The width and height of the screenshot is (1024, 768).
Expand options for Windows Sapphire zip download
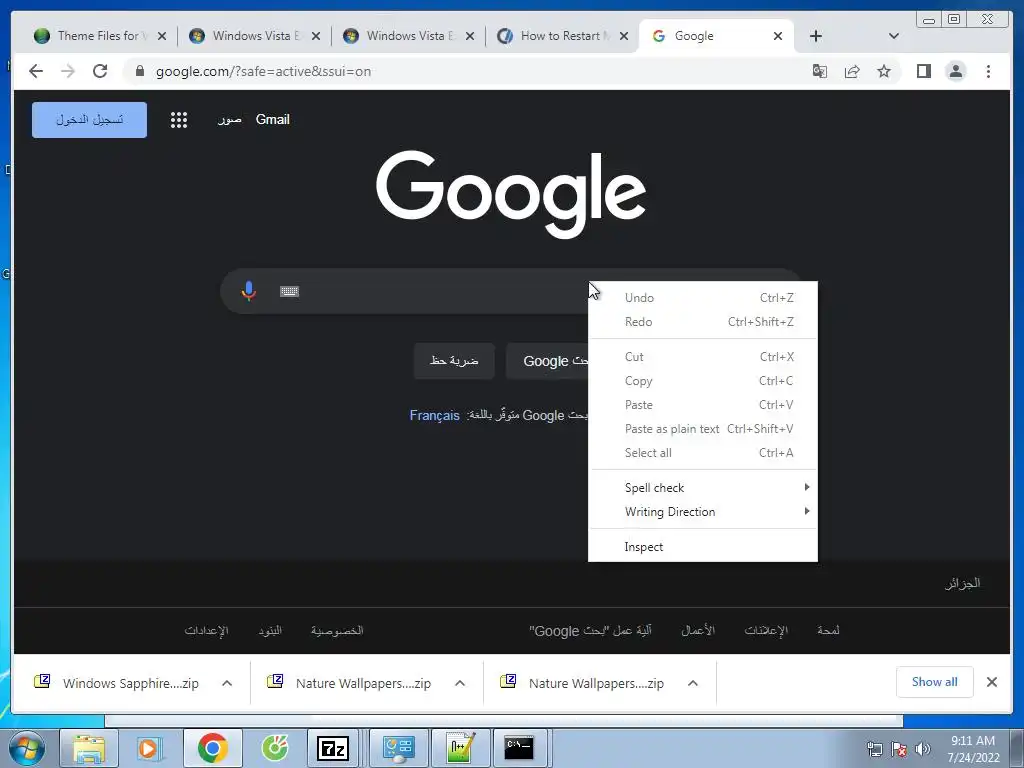[x=227, y=683]
